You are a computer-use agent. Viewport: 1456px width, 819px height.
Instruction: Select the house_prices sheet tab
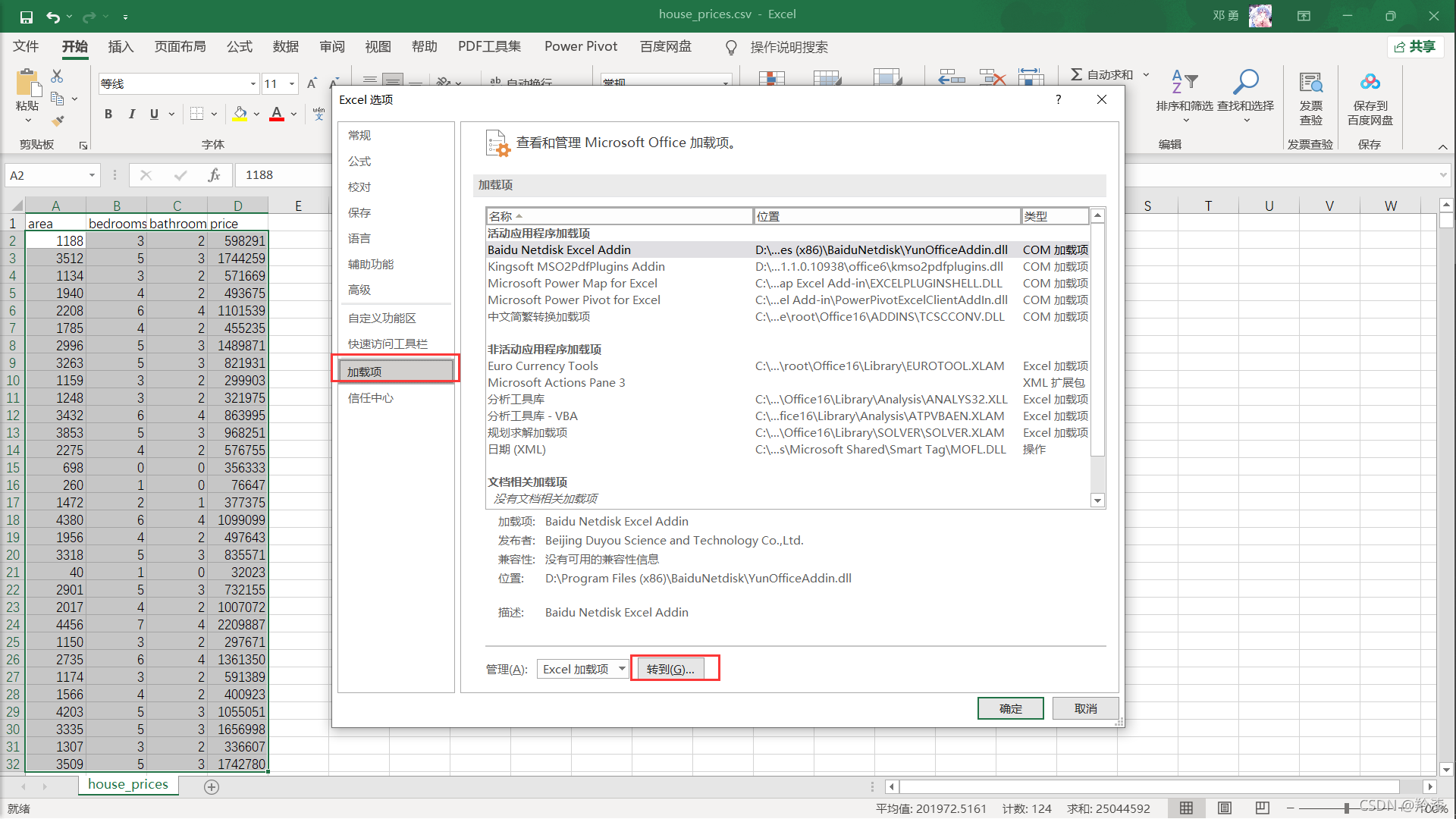[x=128, y=784]
